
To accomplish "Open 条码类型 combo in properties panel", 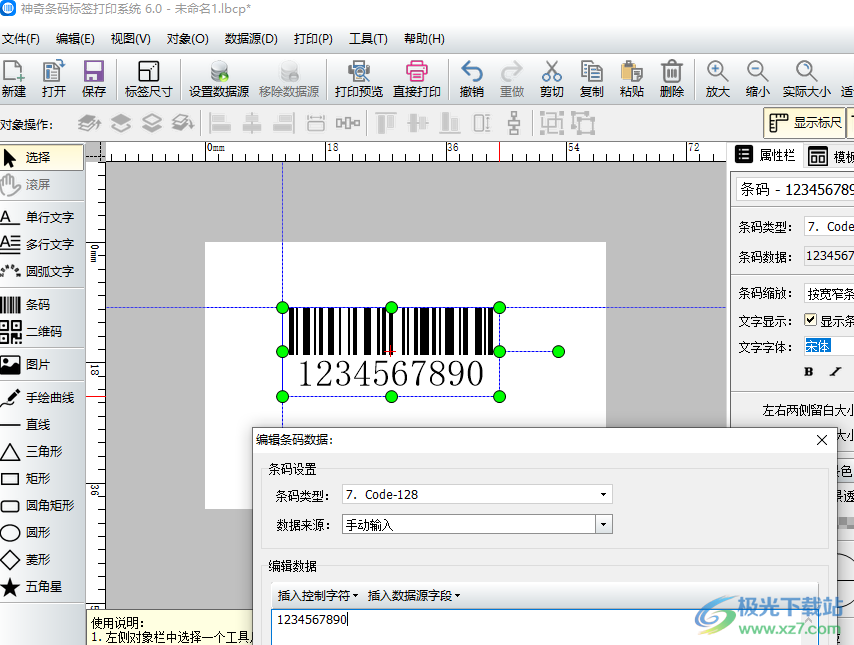I will pyautogui.click(x=829, y=227).
